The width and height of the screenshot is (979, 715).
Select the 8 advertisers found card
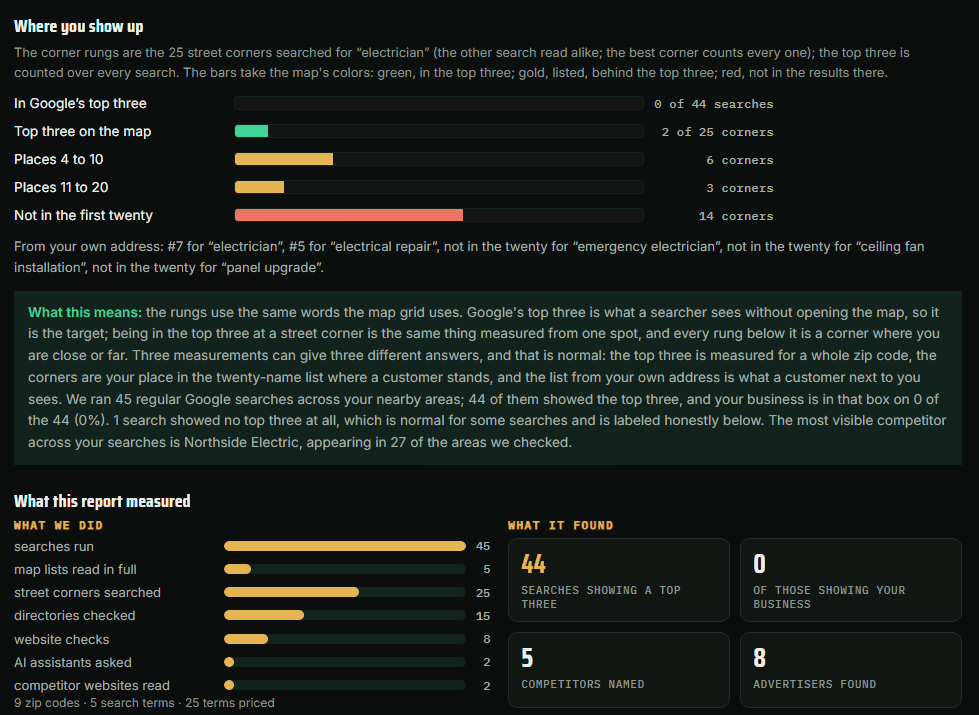coord(850,670)
